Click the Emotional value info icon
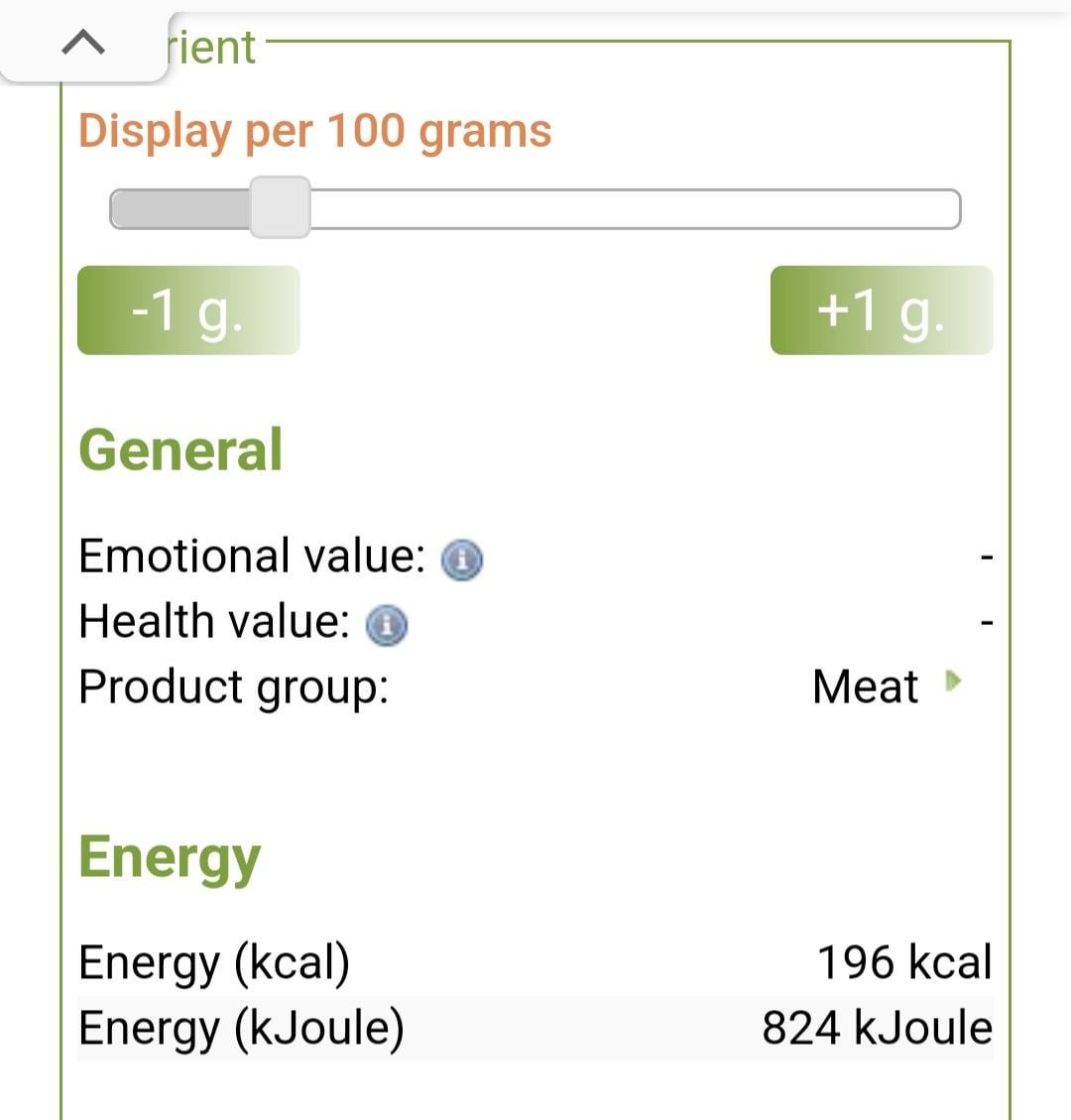 [x=462, y=560]
